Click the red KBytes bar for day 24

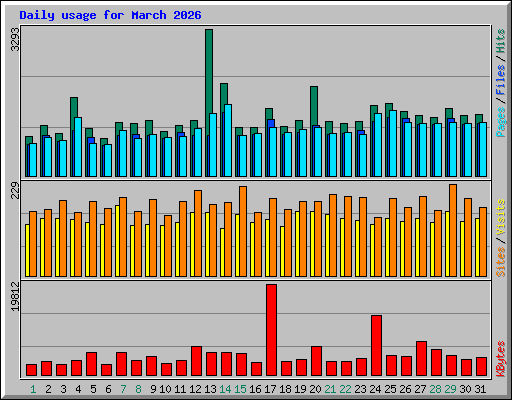376,346
